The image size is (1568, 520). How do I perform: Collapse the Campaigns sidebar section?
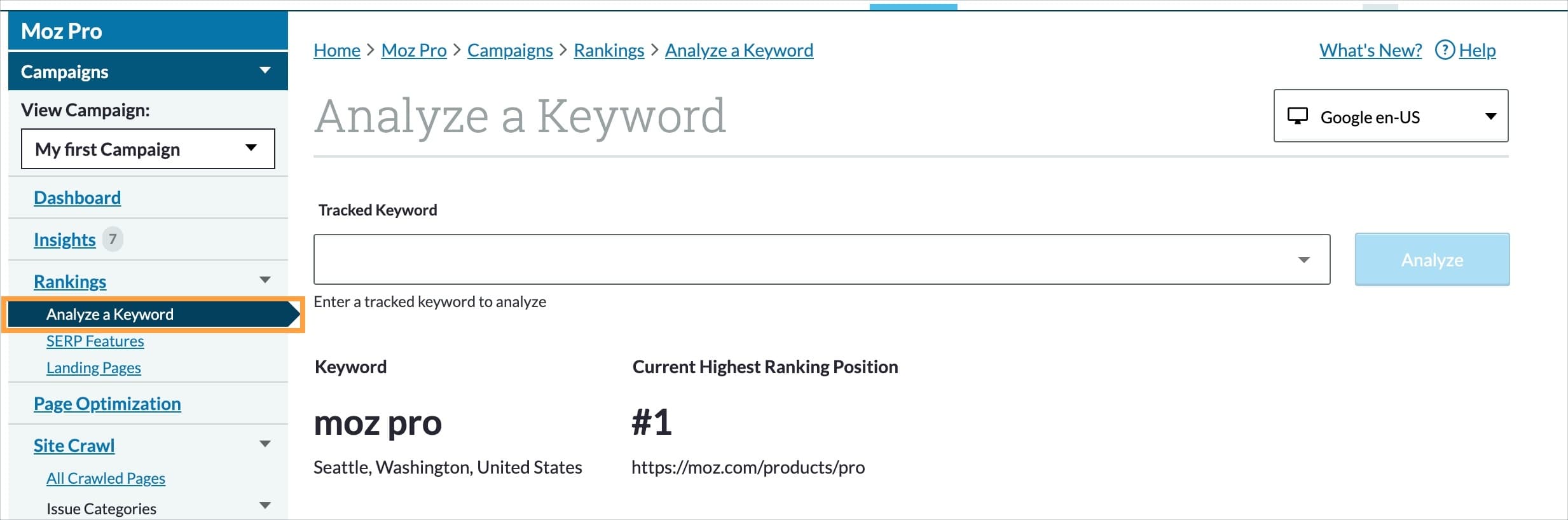pos(265,71)
